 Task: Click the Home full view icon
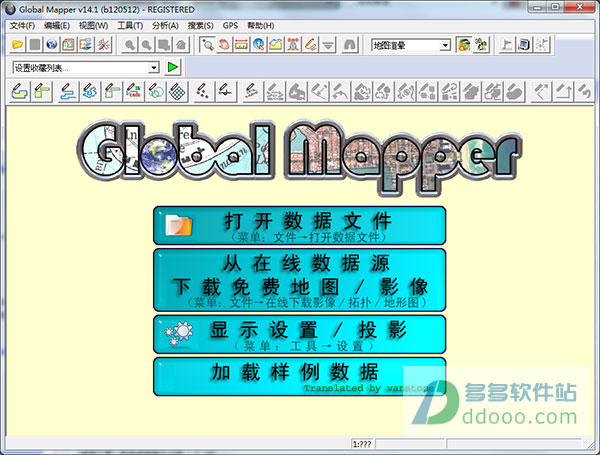(181, 45)
